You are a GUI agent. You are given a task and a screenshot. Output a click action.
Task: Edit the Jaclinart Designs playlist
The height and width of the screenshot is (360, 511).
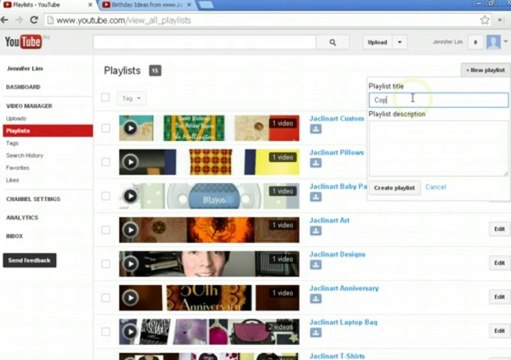pyautogui.click(x=499, y=263)
